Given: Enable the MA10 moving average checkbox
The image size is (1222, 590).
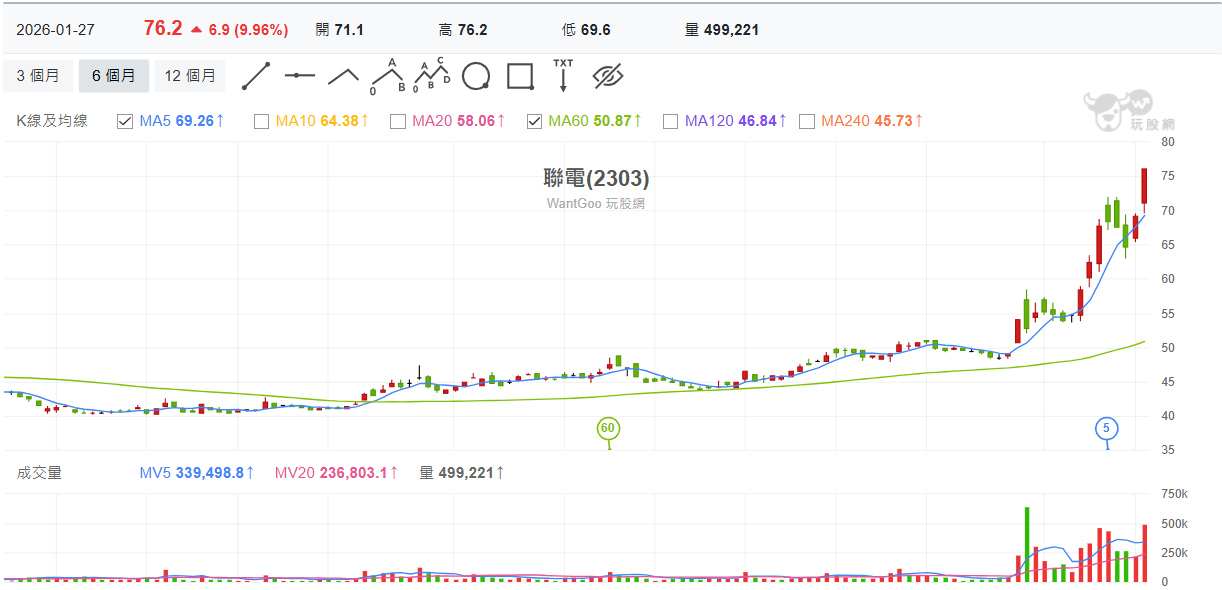Looking at the screenshot, I should point(261,121).
